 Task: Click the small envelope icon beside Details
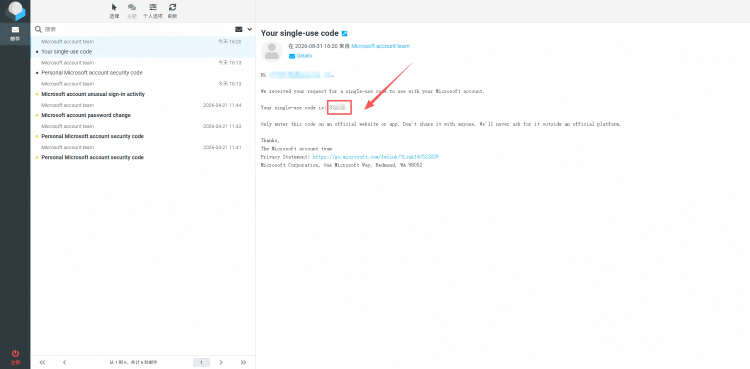[x=292, y=56]
